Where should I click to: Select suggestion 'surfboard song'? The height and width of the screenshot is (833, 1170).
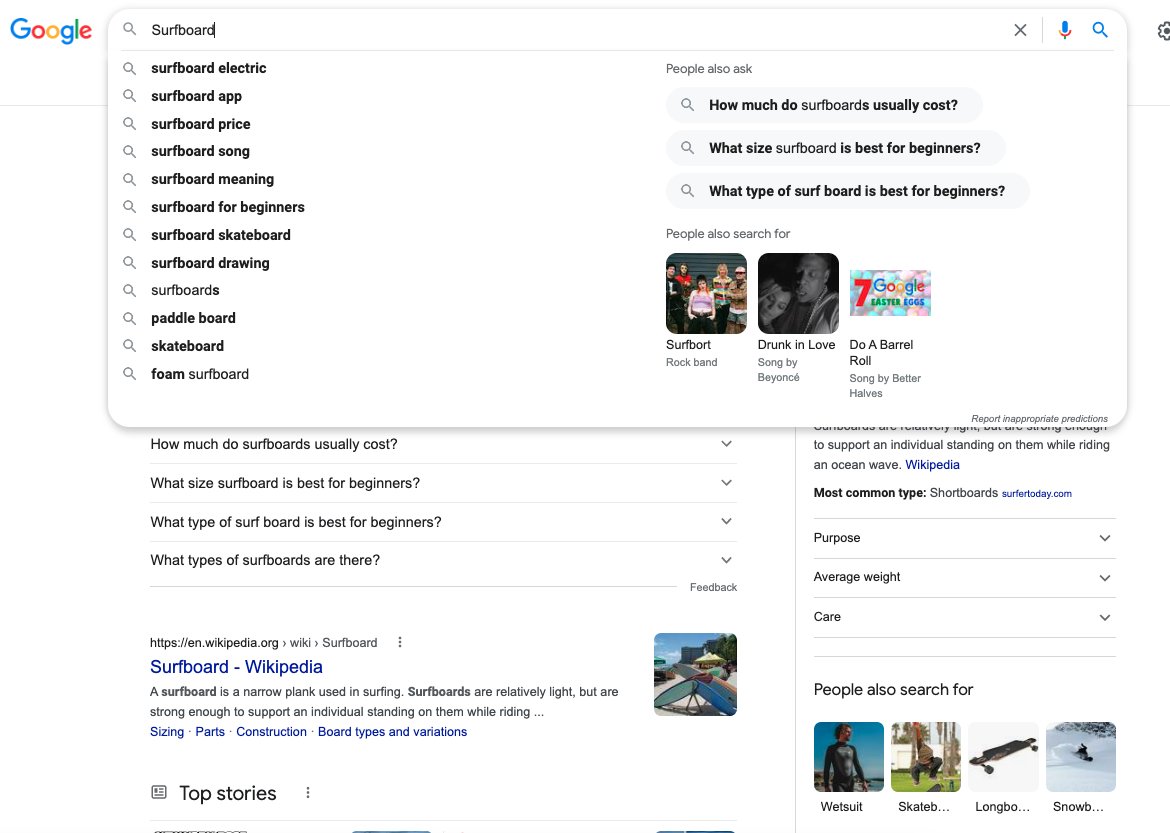[x=200, y=152]
